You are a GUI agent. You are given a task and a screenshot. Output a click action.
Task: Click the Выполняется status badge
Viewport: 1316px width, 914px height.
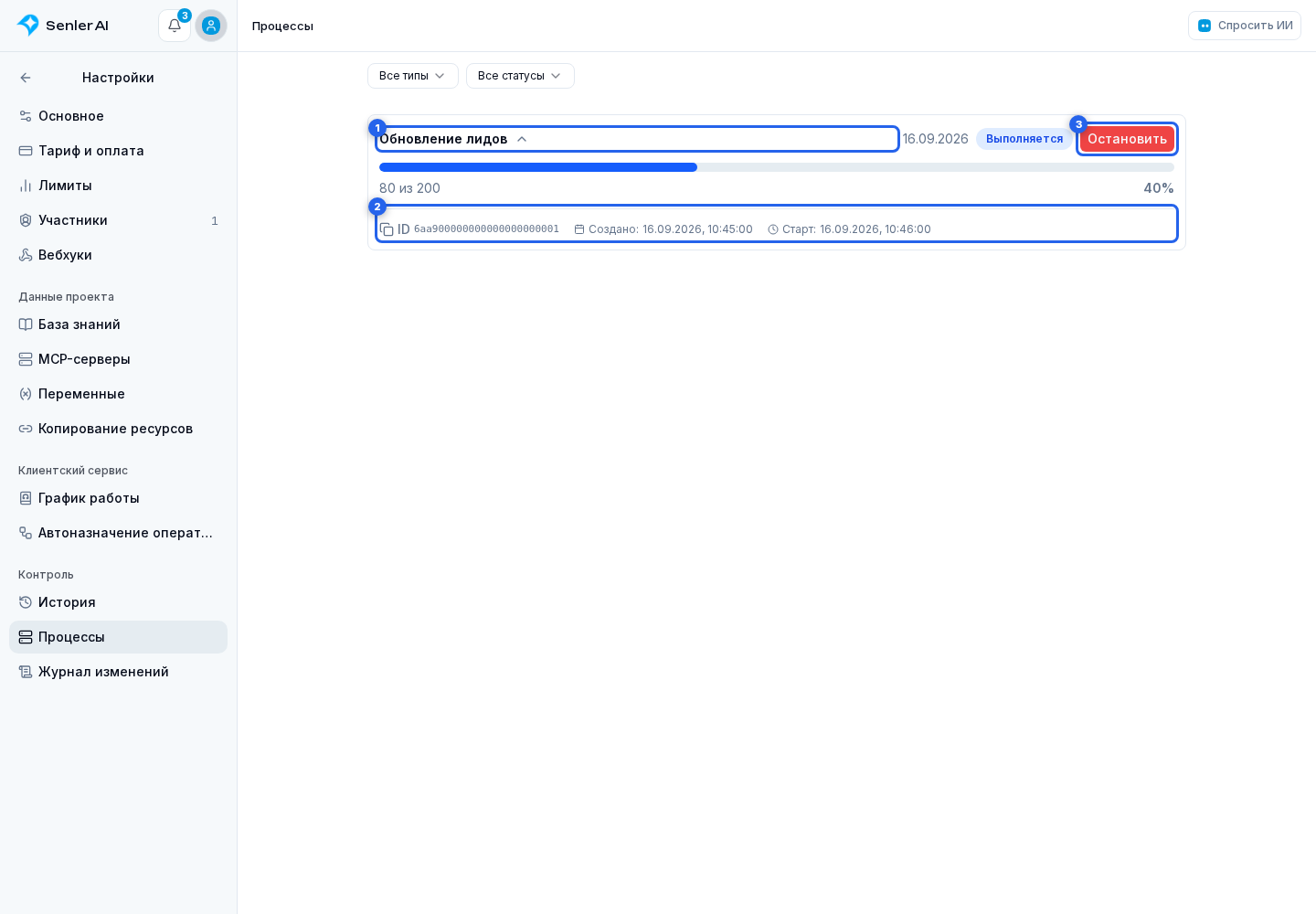(1024, 139)
